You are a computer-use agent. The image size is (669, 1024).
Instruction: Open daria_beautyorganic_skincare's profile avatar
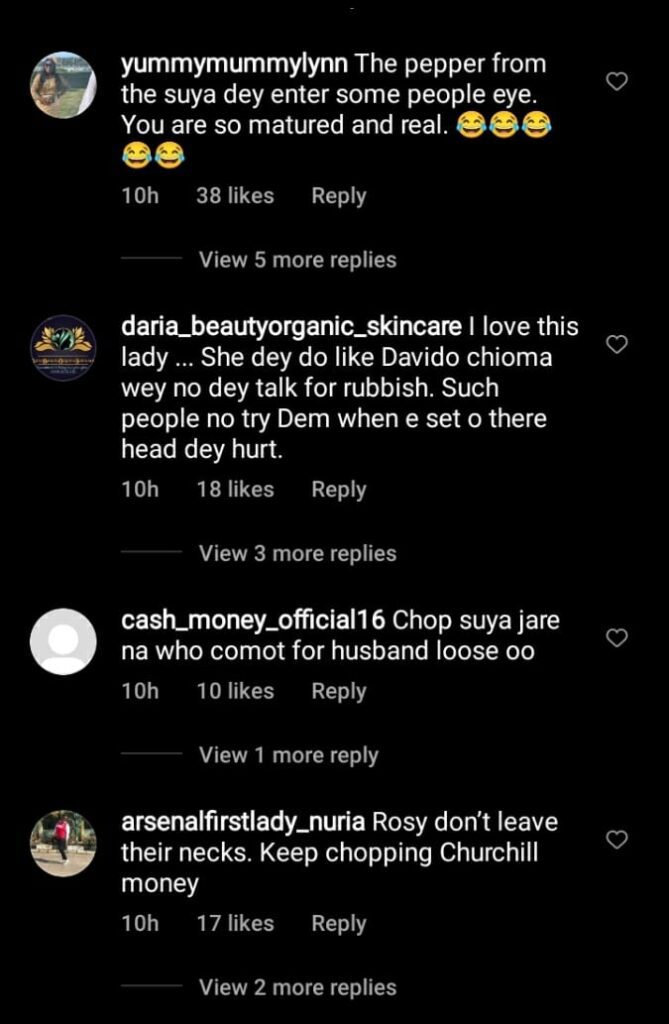click(64, 348)
